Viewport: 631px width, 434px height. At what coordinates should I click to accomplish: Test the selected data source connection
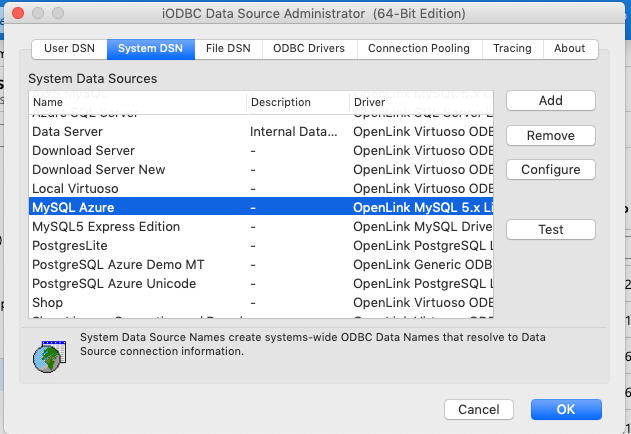[550, 230]
